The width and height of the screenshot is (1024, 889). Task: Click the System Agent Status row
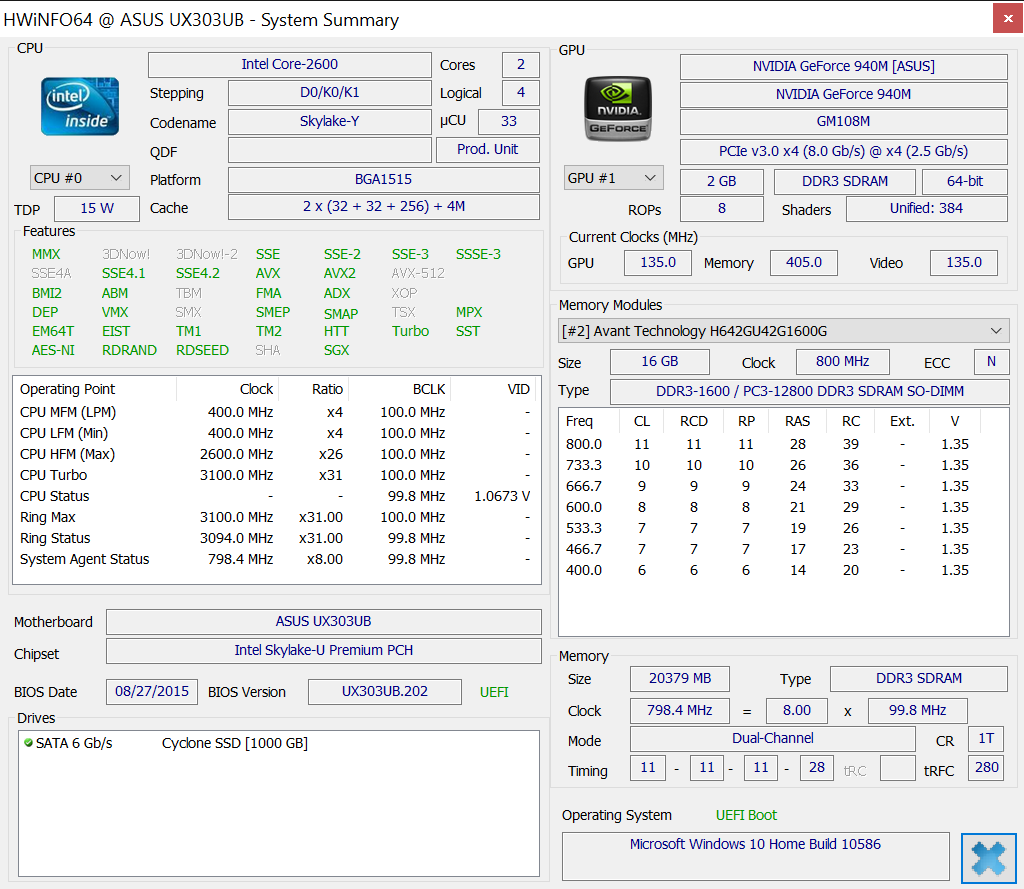(277, 559)
